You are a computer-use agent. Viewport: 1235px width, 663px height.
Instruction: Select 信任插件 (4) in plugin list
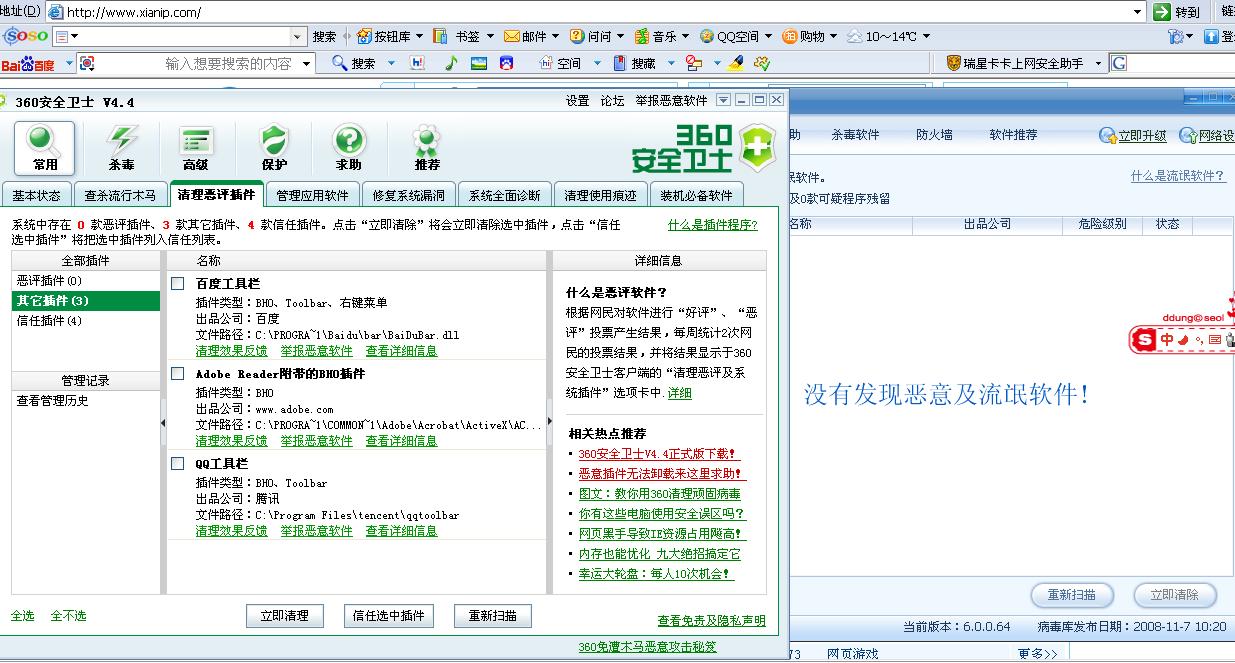tap(86, 321)
